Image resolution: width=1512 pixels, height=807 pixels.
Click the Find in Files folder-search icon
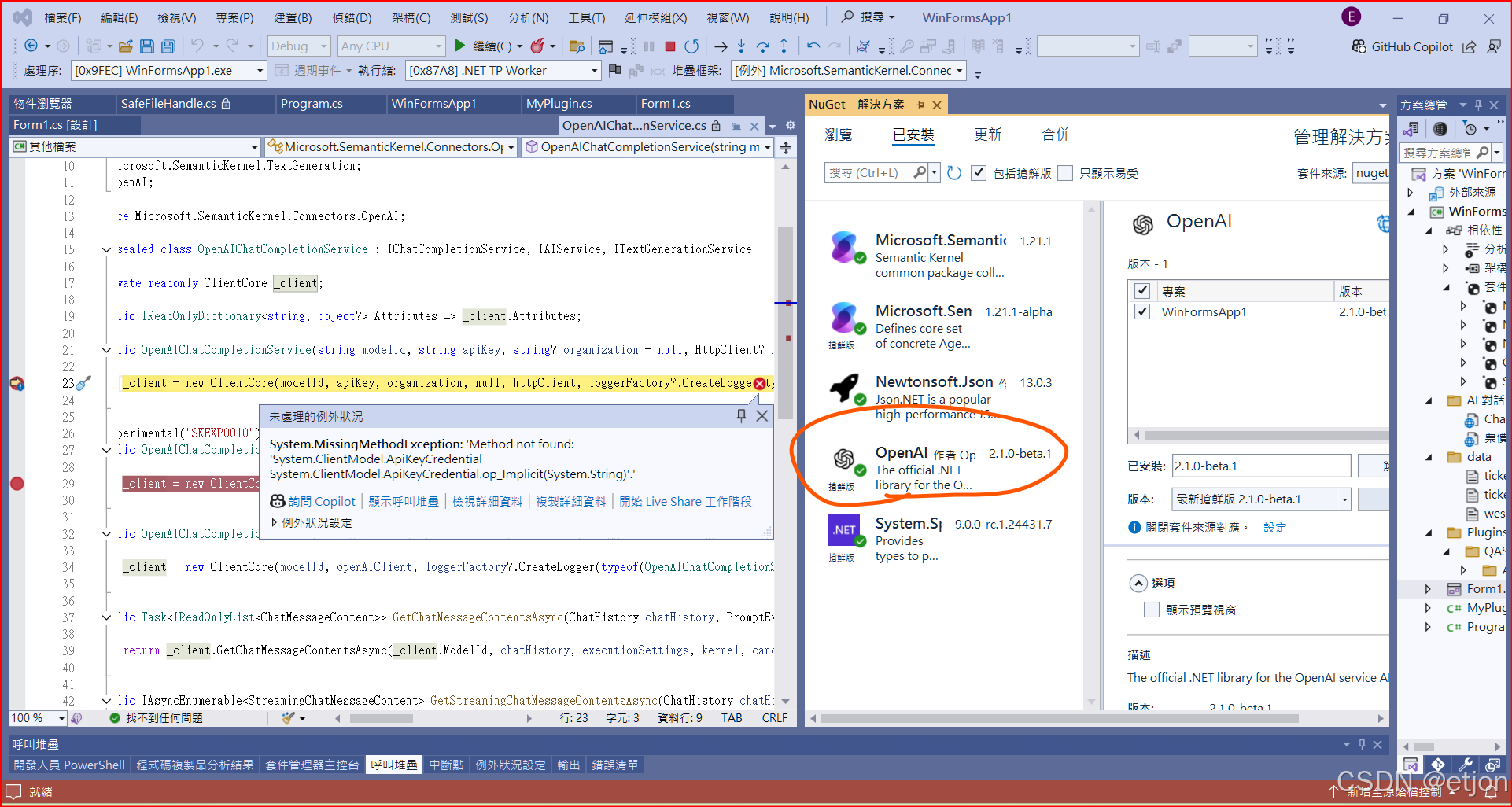click(577, 46)
